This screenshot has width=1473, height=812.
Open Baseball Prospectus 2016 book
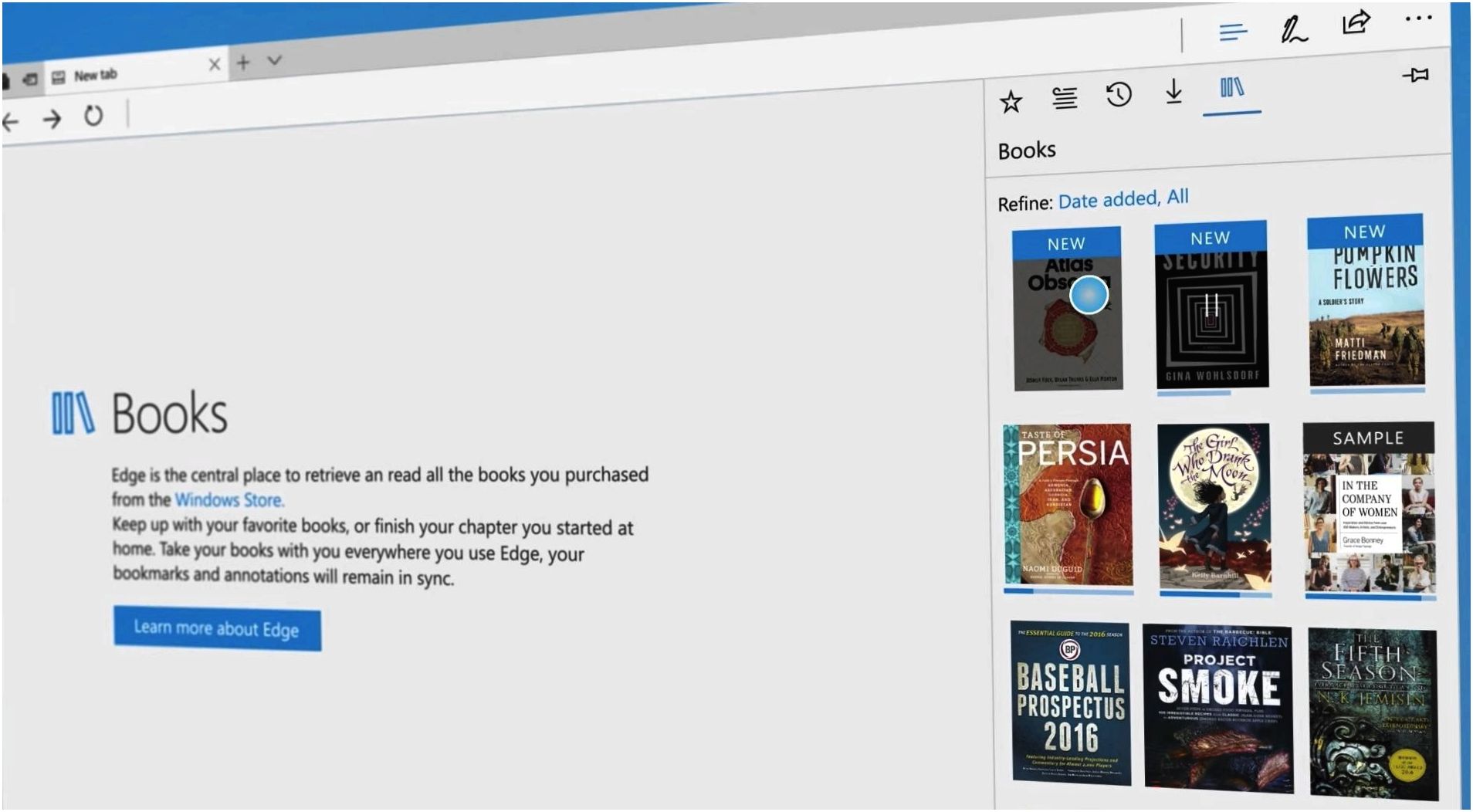pos(1071,703)
